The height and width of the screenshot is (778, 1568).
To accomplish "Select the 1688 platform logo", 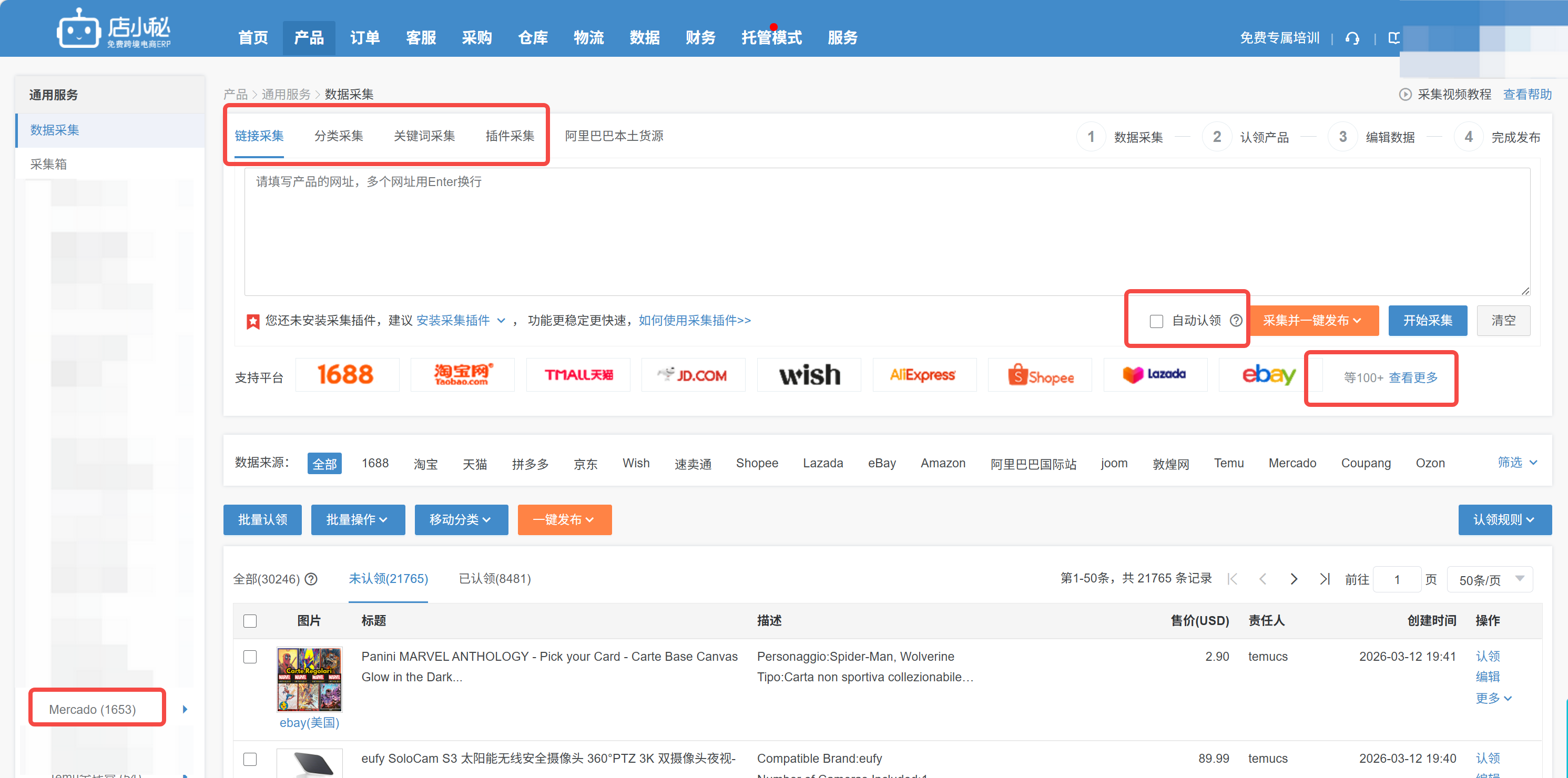I will [x=347, y=375].
